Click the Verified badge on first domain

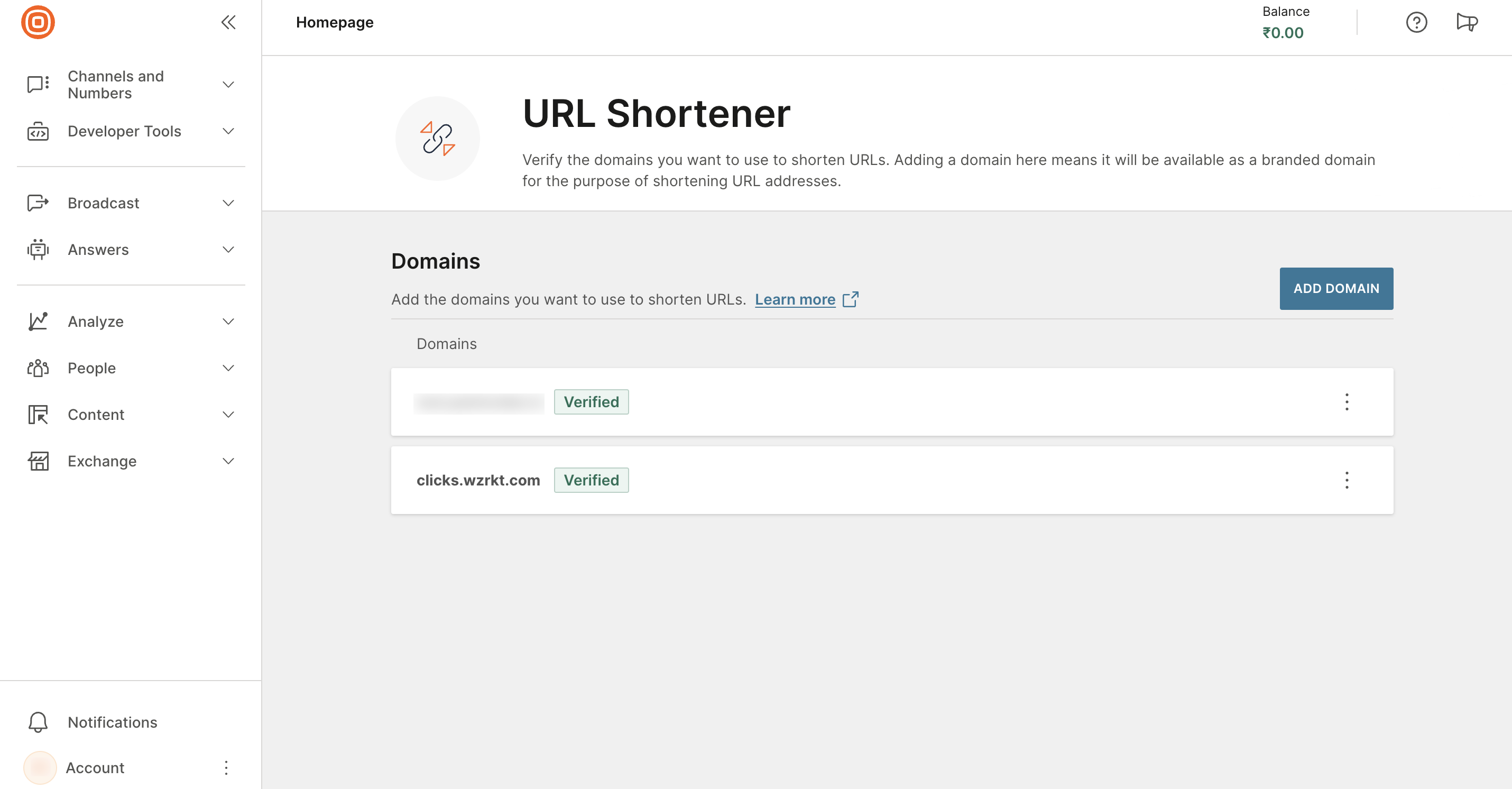pyautogui.click(x=590, y=402)
